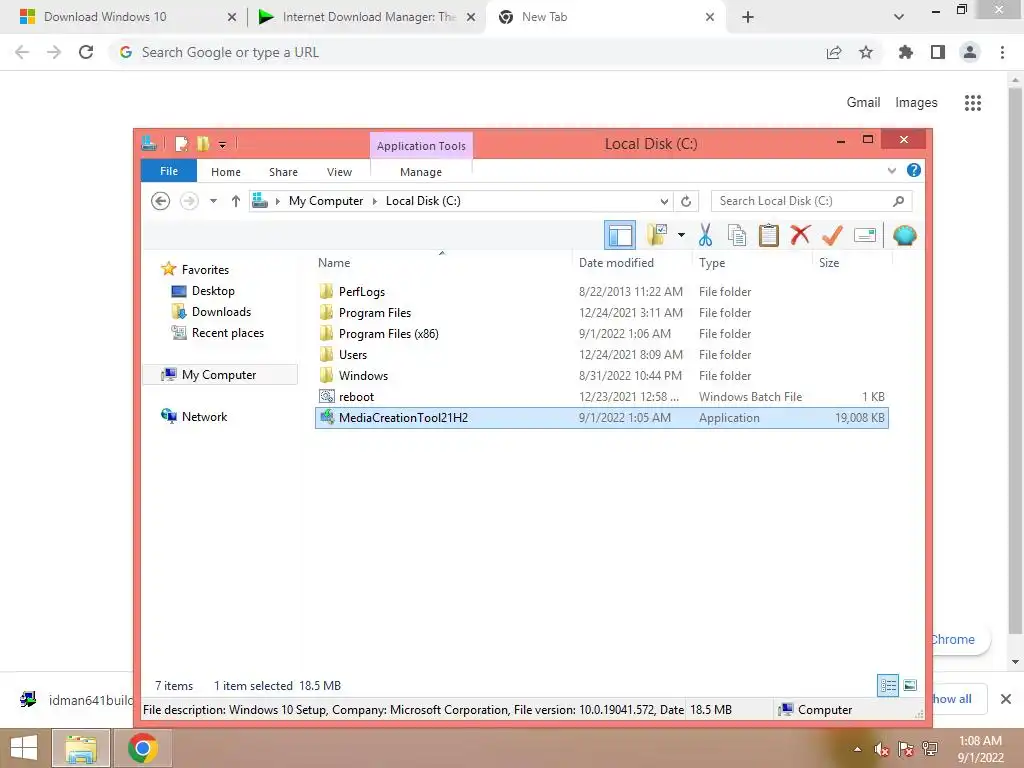The width and height of the screenshot is (1024, 768).
Task: Open the File ribbon tab
Action: click(x=168, y=171)
